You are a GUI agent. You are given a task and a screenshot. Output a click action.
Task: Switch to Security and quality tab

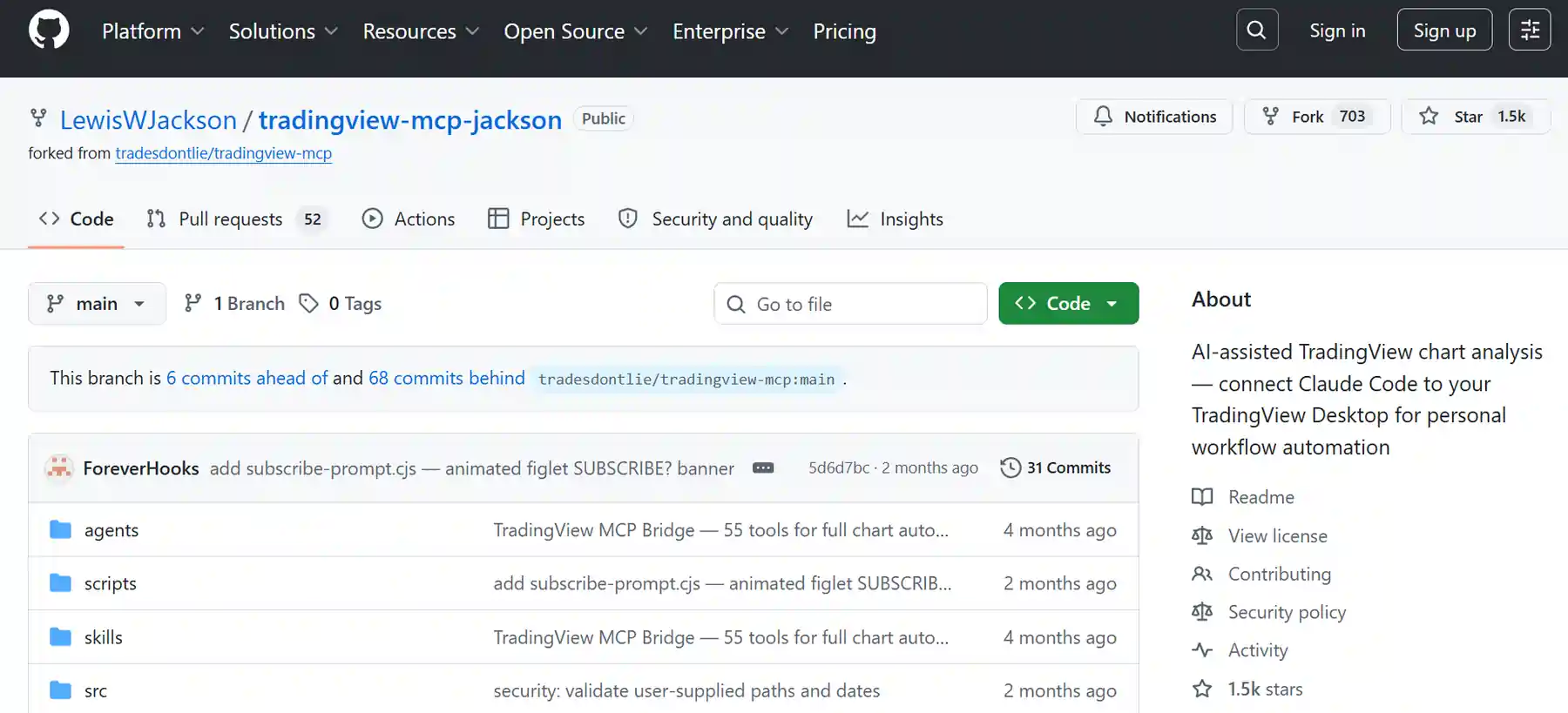[x=716, y=219]
